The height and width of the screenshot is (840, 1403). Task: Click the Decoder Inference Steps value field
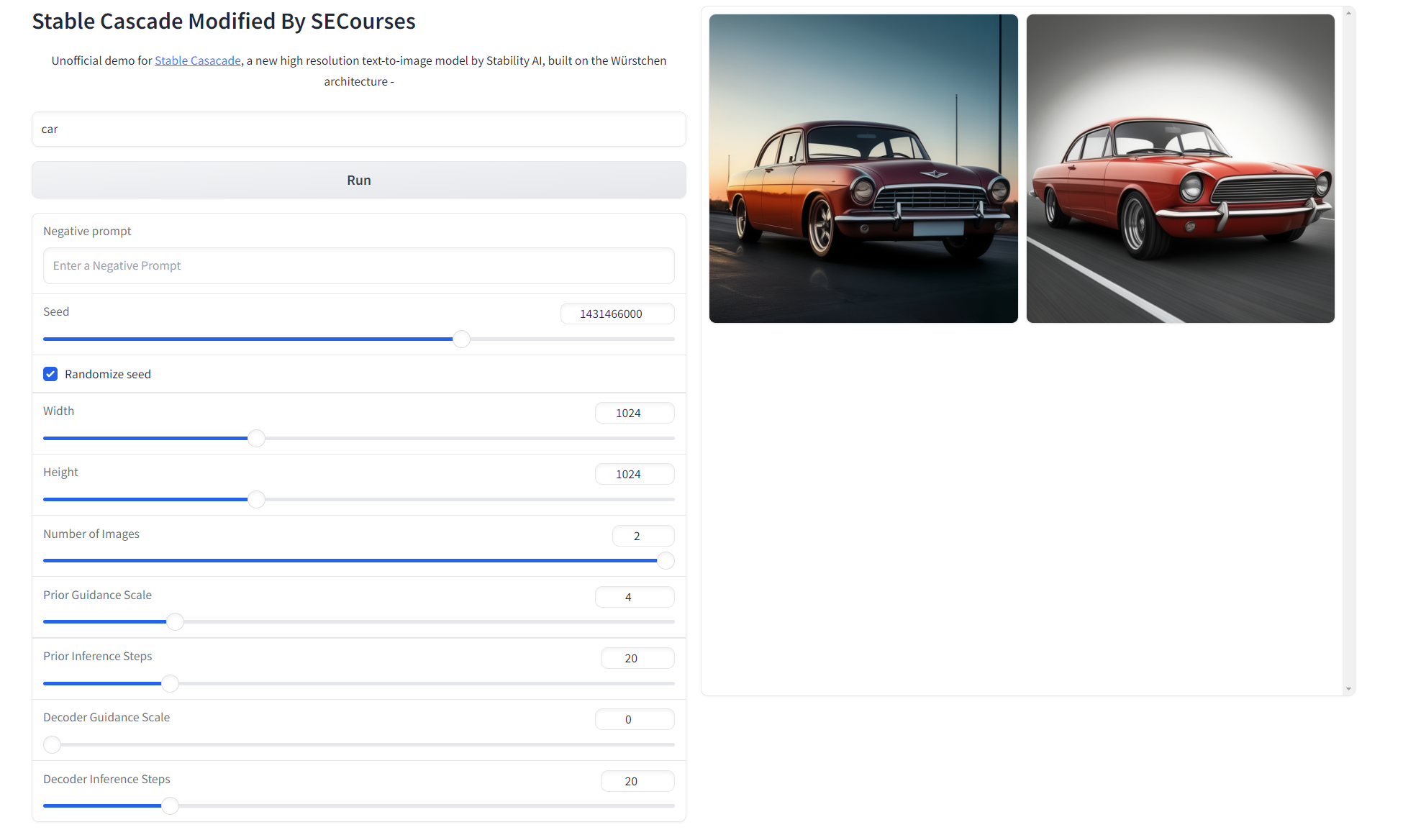(637, 781)
